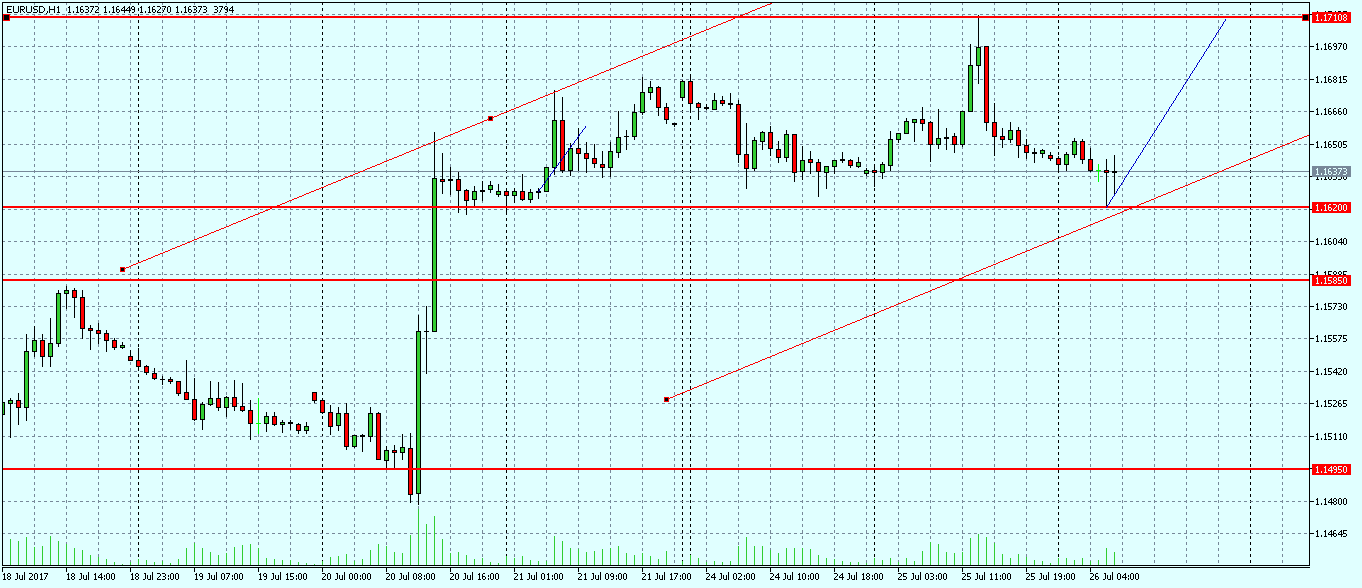Click the EURUSD,H1 chart title text
Screen dimensions: 1362x588
tap(34, 8)
